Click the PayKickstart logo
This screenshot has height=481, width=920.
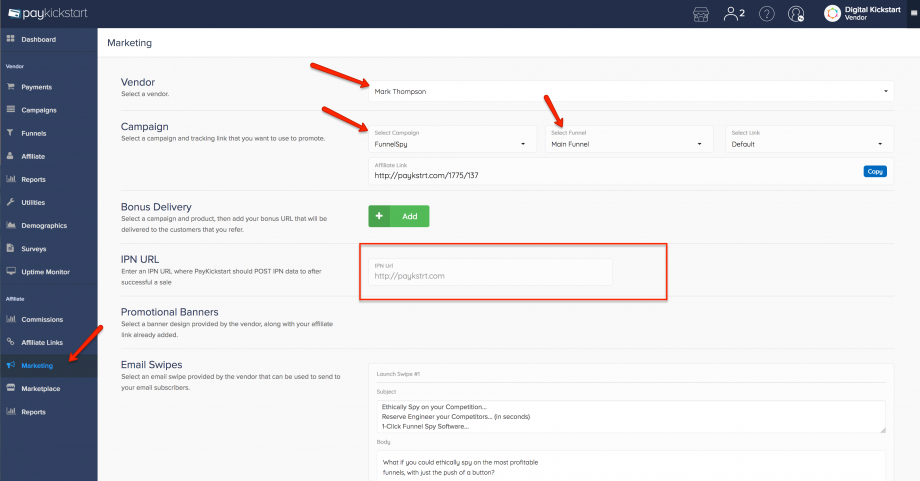click(48, 13)
